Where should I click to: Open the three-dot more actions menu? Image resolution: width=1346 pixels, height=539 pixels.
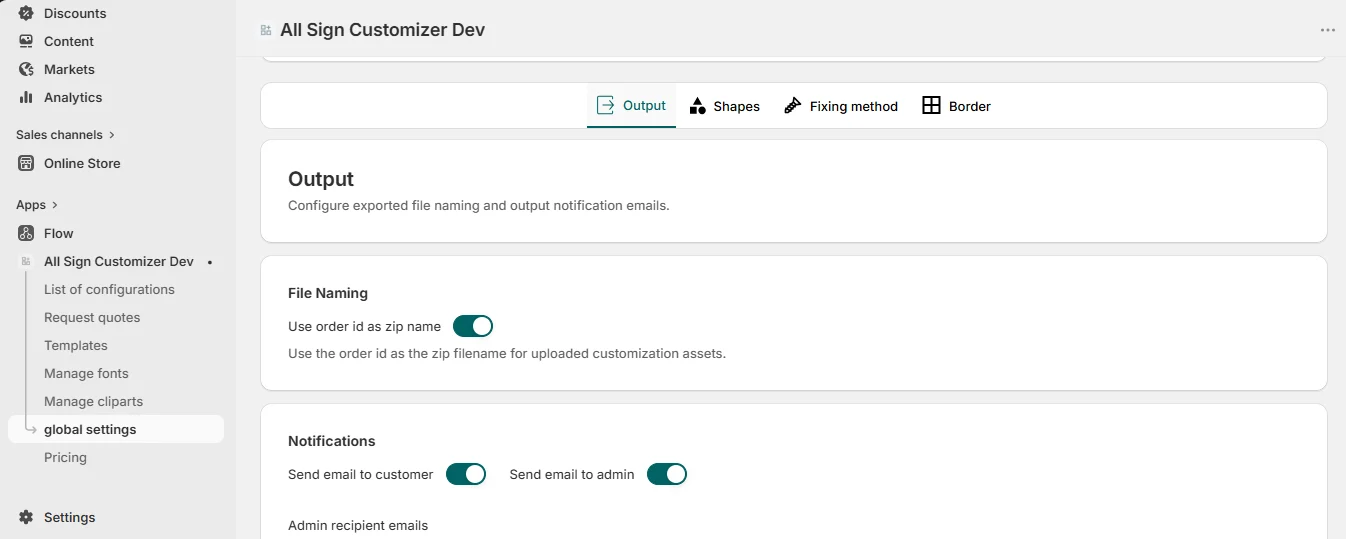[1328, 30]
